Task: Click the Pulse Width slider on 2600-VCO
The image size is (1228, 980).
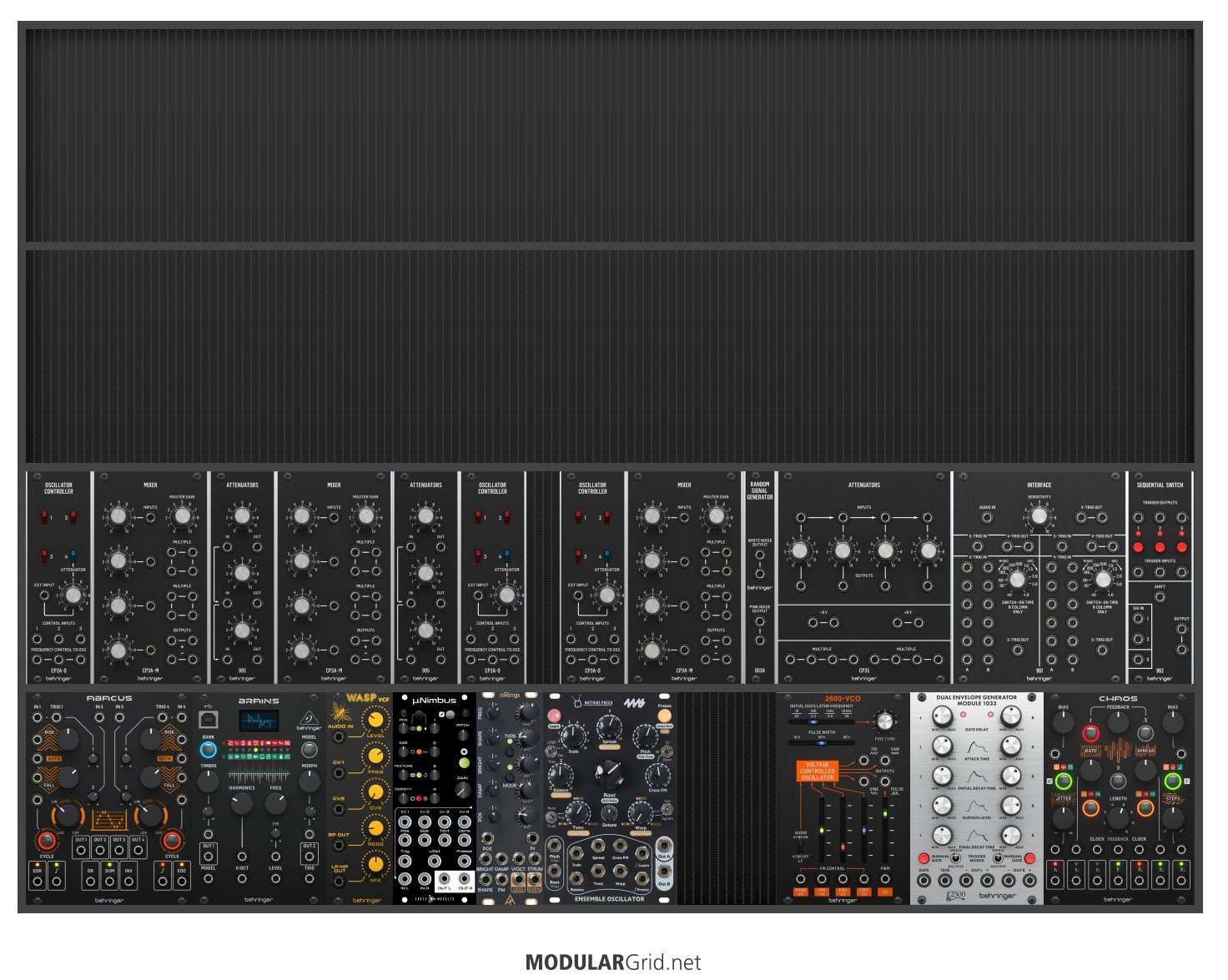Action: 822,743
